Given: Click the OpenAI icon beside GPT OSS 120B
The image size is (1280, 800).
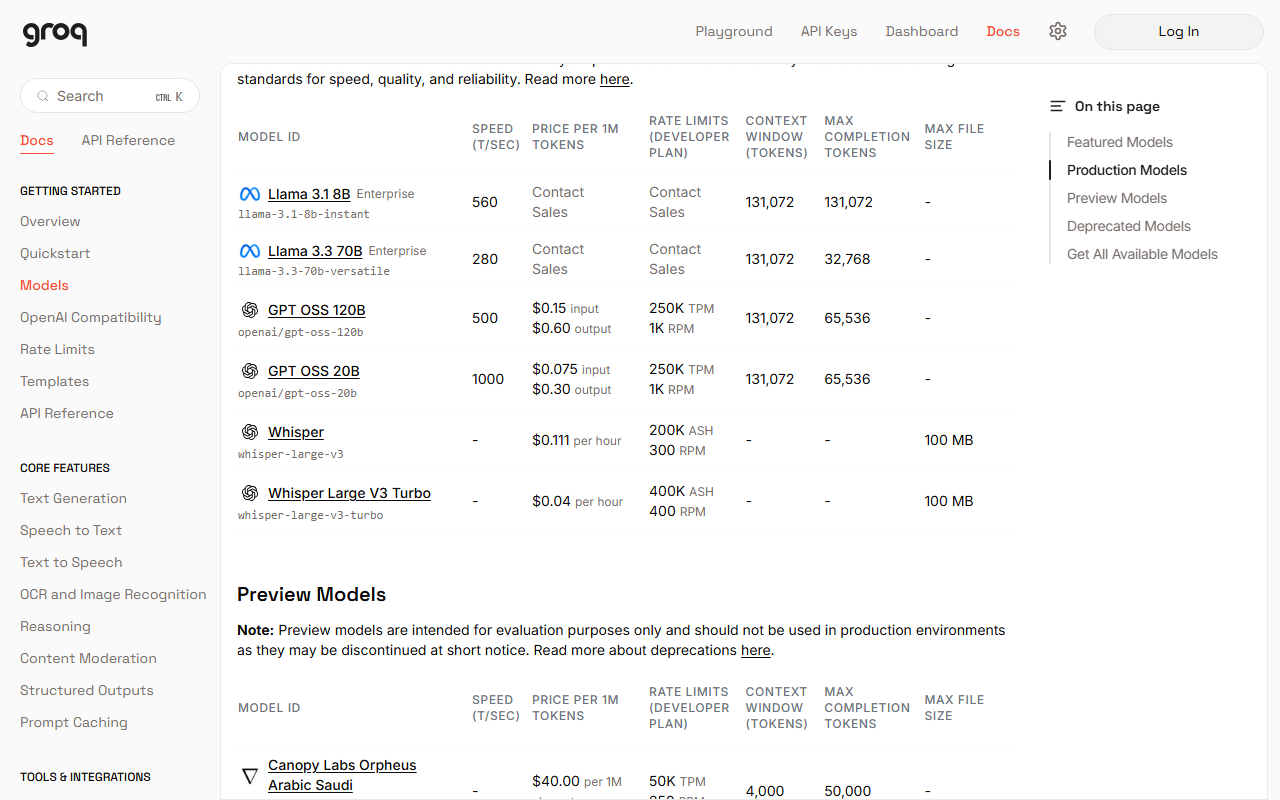Looking at the screenshot, I should point(250,310).
